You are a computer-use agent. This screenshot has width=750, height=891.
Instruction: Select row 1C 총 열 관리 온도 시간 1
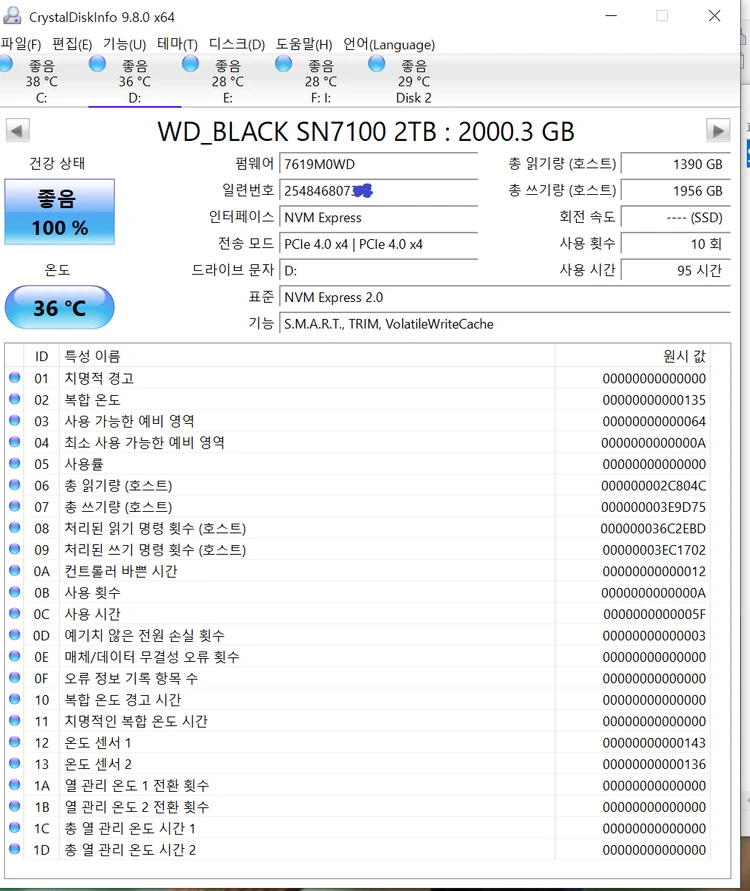click(x=358, y=828)
